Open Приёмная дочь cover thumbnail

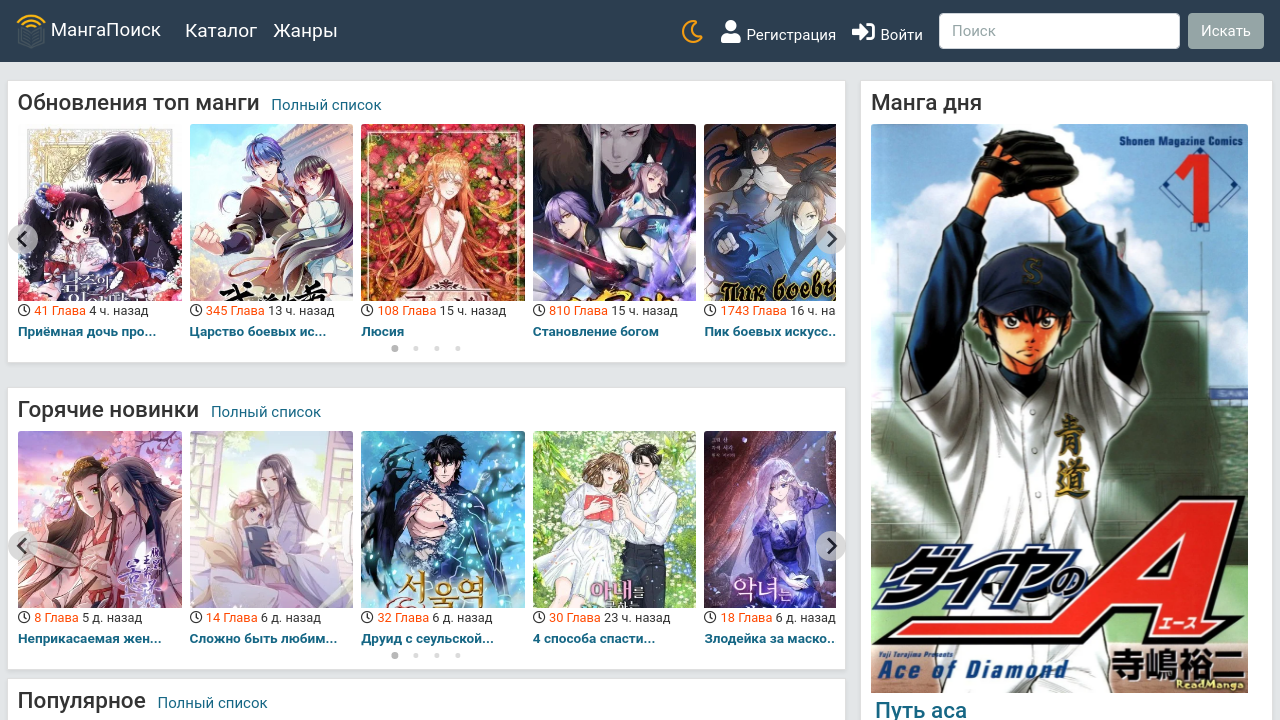point(100,212)
